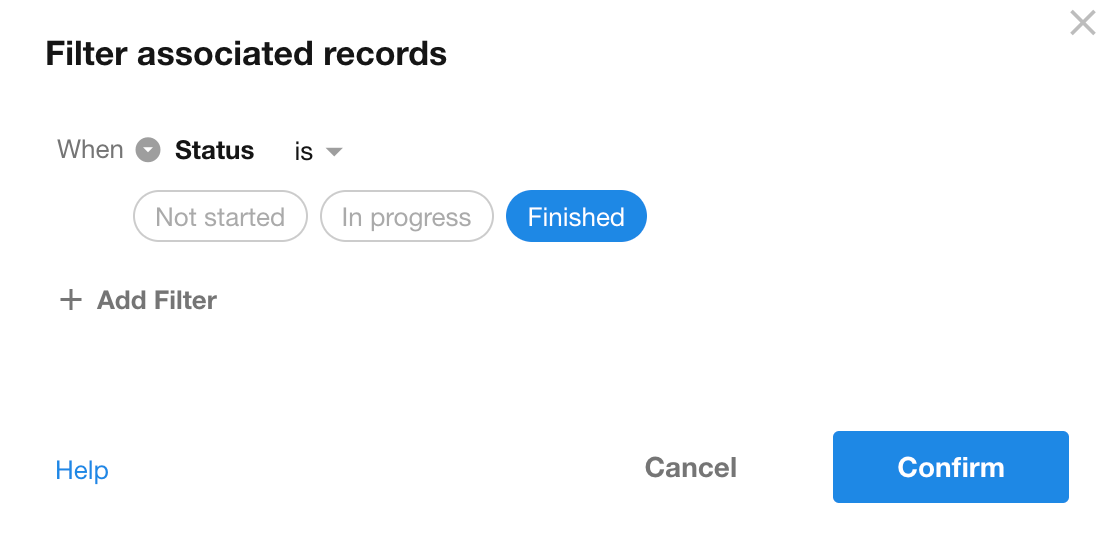Toggle the Not started status option
1114x540 pixels.
tap(220, 217)
